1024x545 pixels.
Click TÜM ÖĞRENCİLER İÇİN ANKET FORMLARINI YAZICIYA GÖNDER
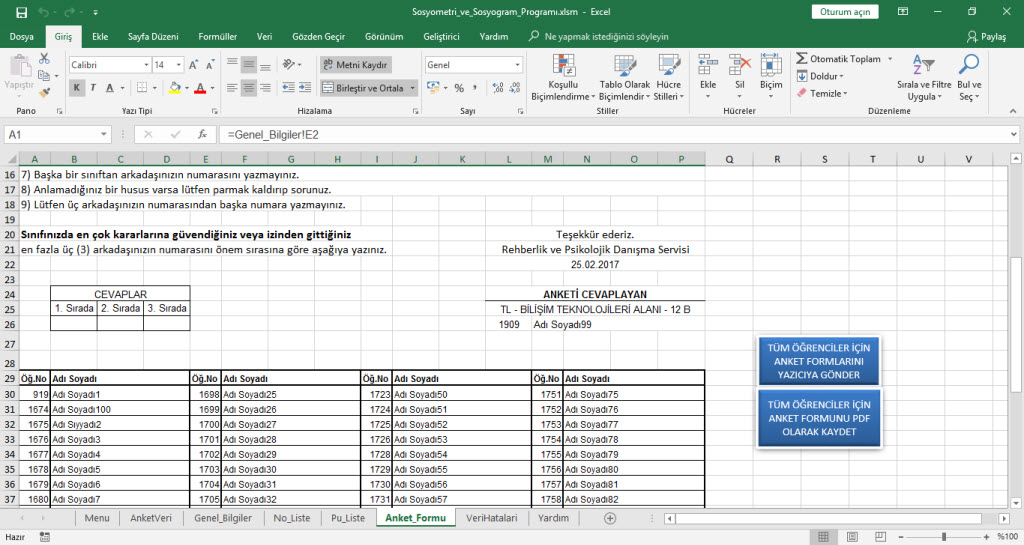pyautogui.click(x=819, y=361)
